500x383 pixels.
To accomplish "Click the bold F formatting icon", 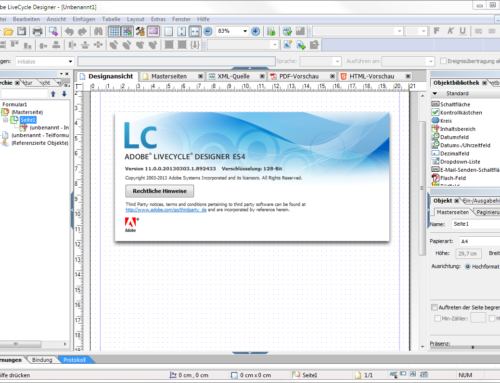I will (x=436, y=31).
